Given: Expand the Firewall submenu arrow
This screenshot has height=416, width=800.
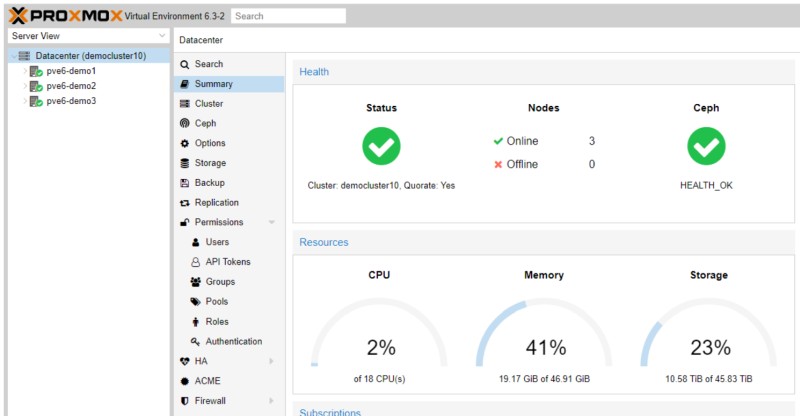Looking at the screenshot, I should [271, 401].
